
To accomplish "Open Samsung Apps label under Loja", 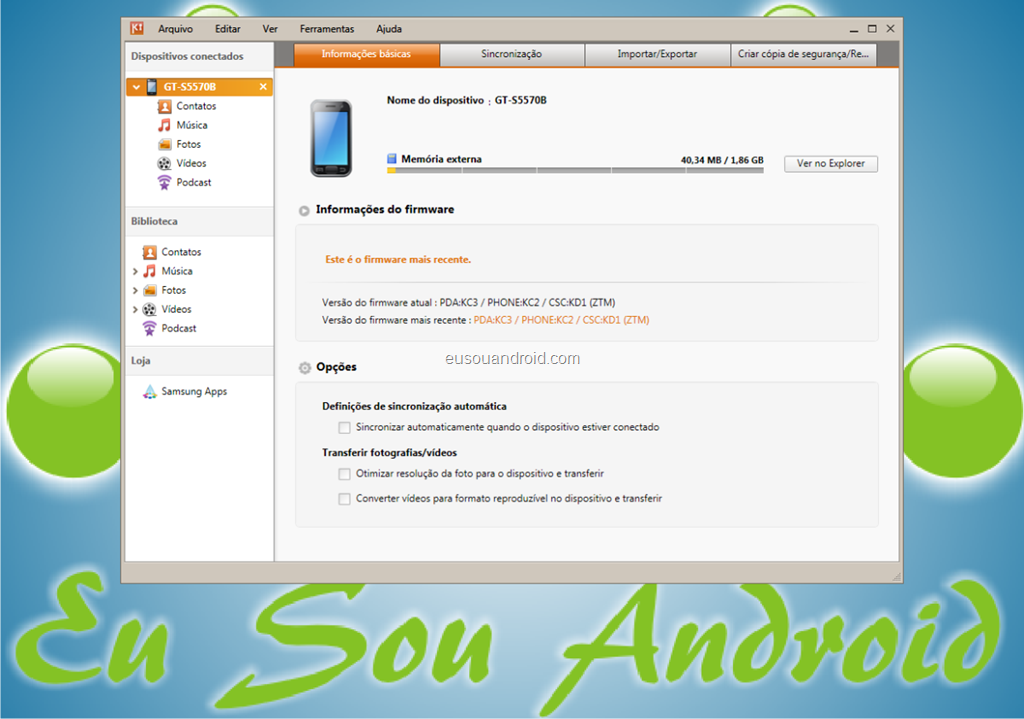I will [x=194, y=391].
